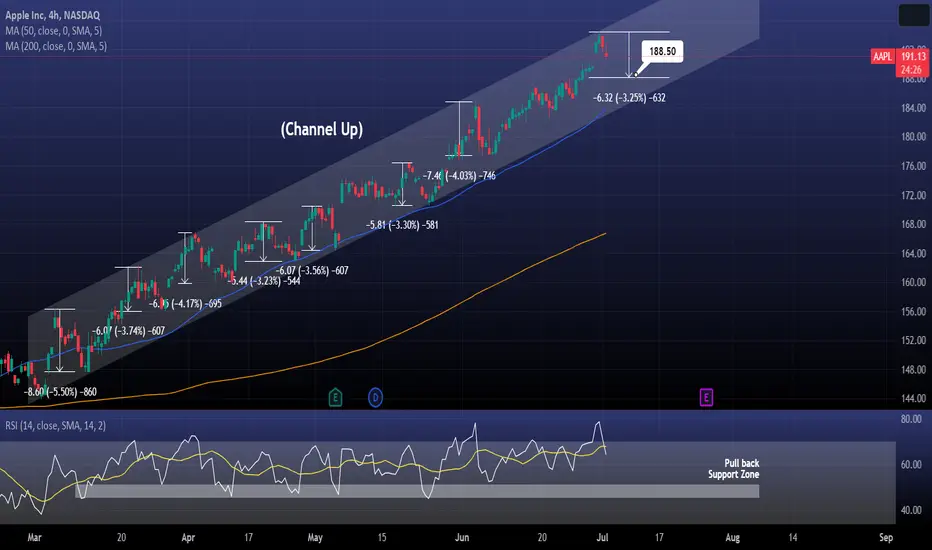
Task: Select the 188.50 callout label
Action: [x=662, y=51]
